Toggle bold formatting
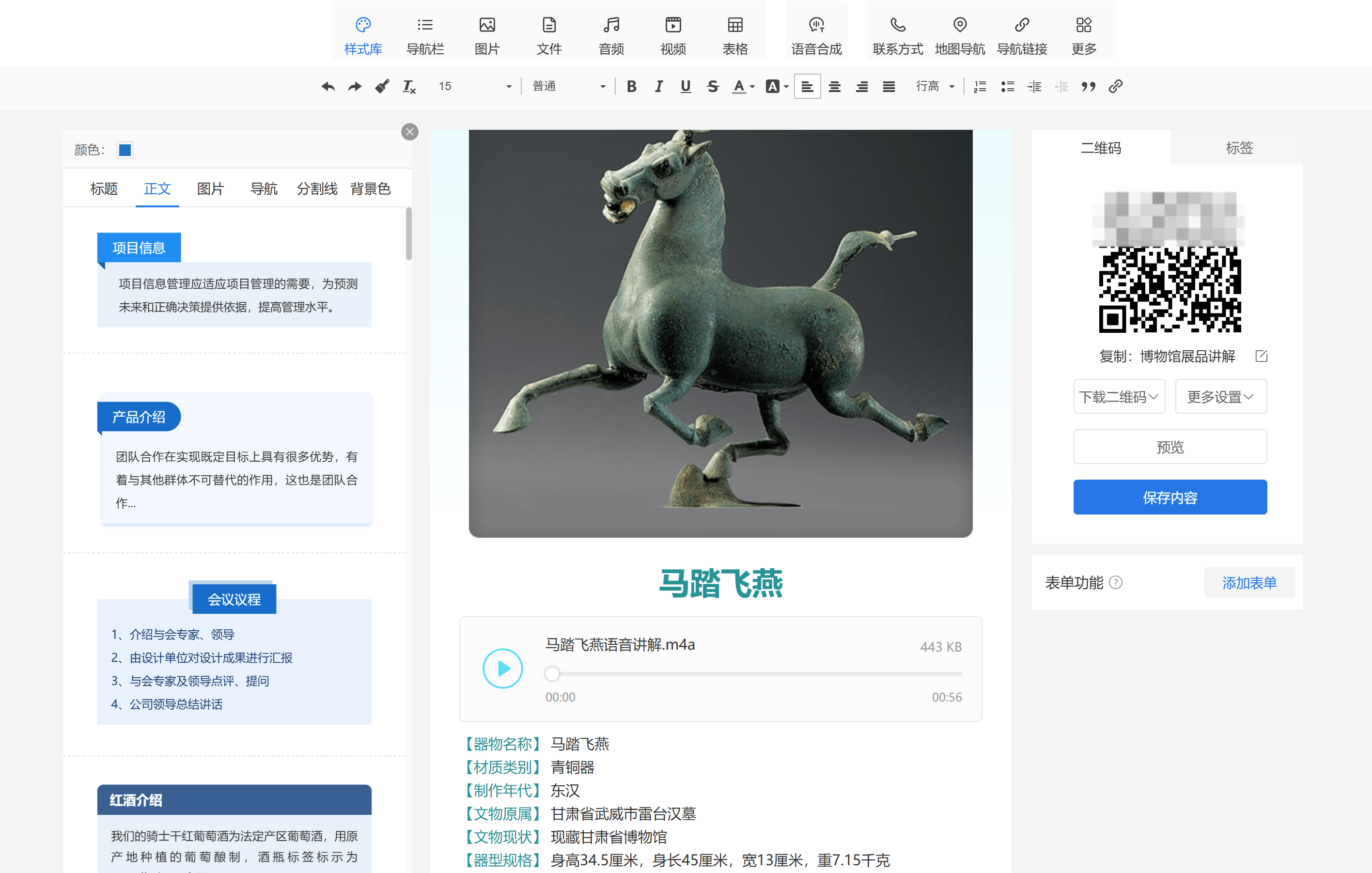Image resolution: width=1372 pixels, height=873 pixels. coord(631,87)
